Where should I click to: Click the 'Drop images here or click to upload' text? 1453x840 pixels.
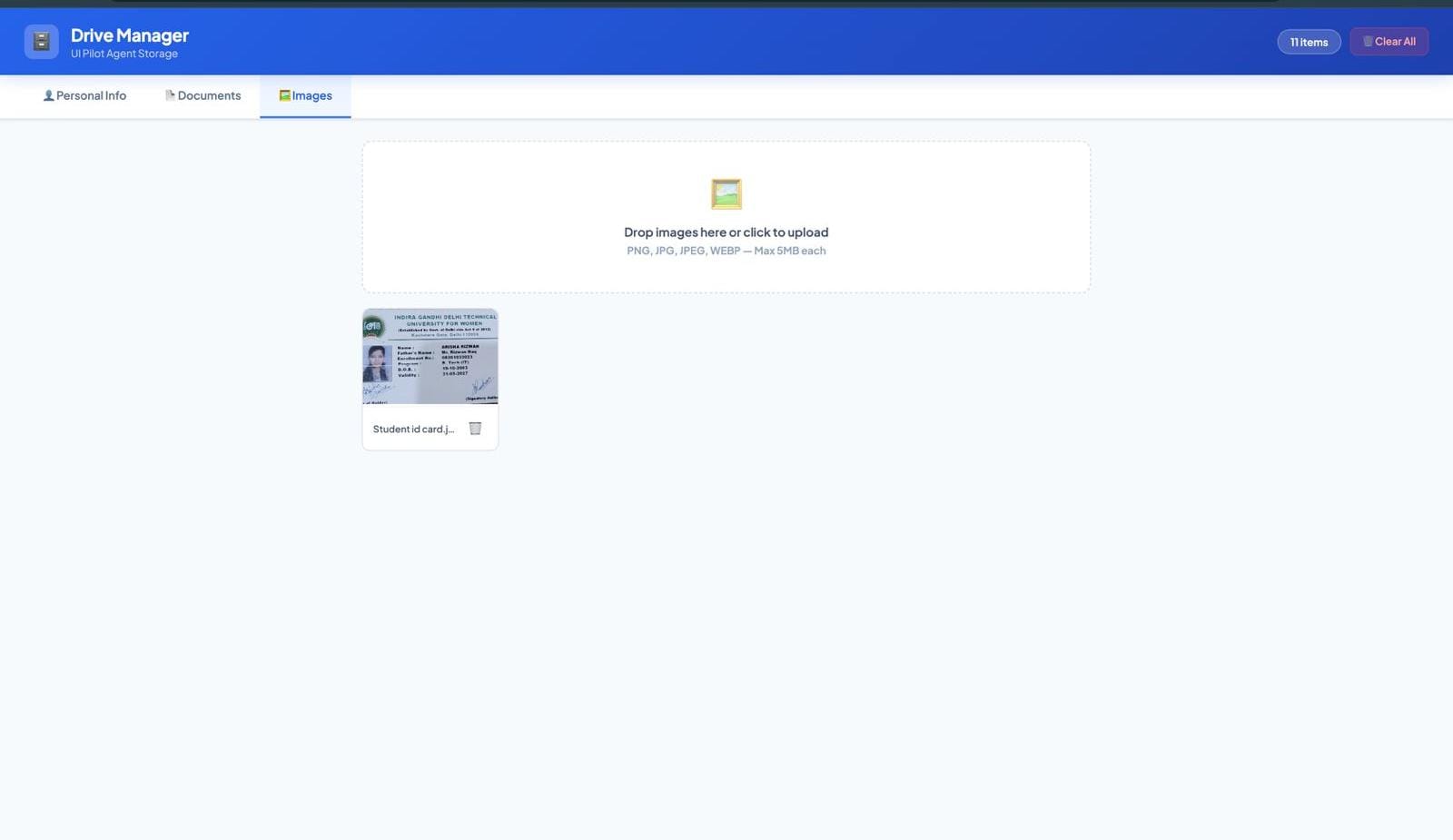point(726,232)
